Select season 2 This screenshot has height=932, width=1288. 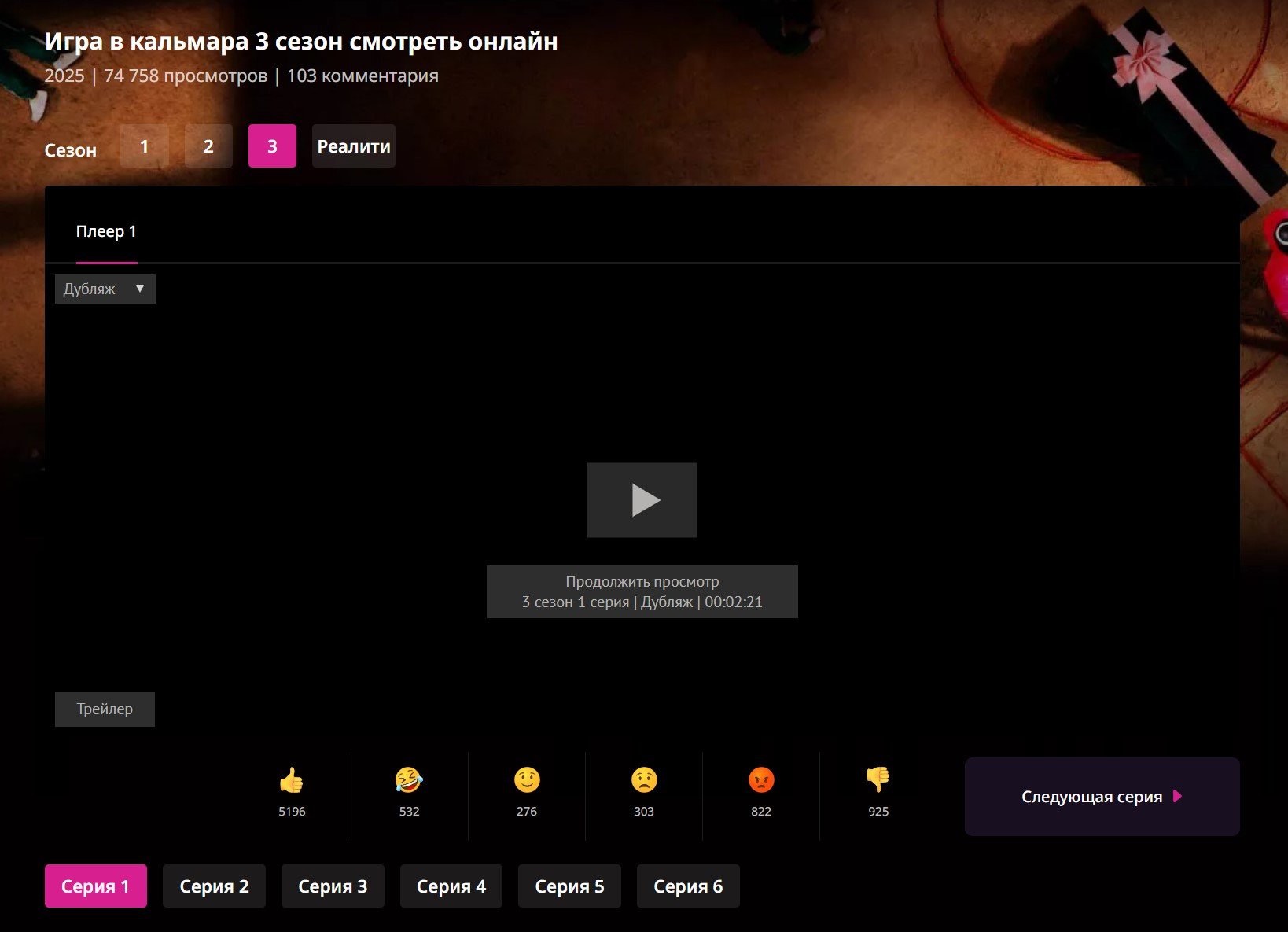point(208,146)
